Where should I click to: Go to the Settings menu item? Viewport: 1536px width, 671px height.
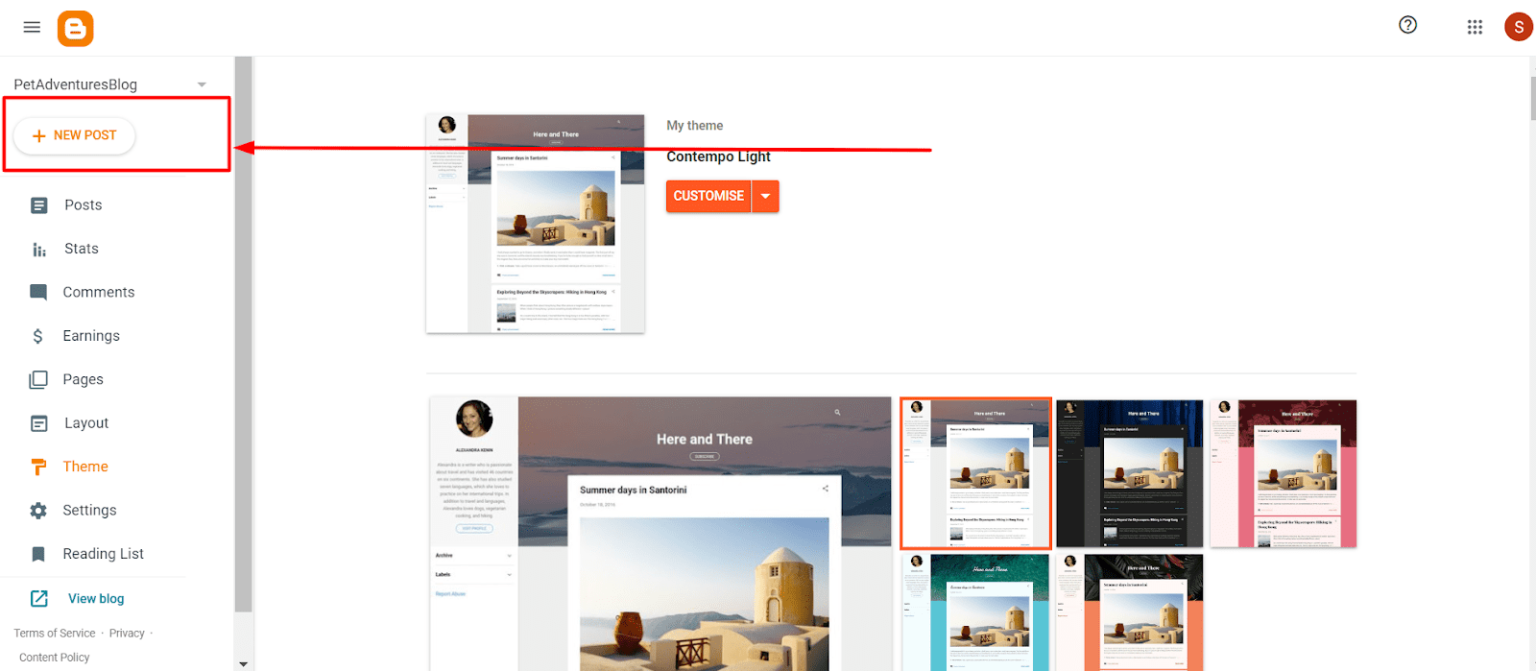[90, 510]
